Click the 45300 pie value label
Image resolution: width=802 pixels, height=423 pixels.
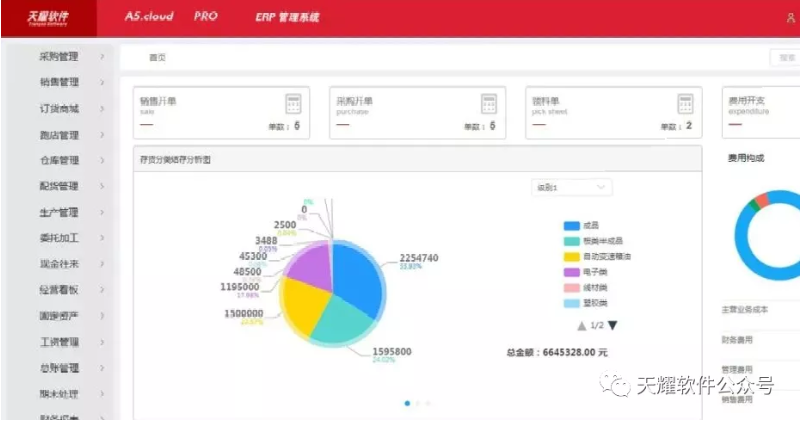click(x=253, y=256)
